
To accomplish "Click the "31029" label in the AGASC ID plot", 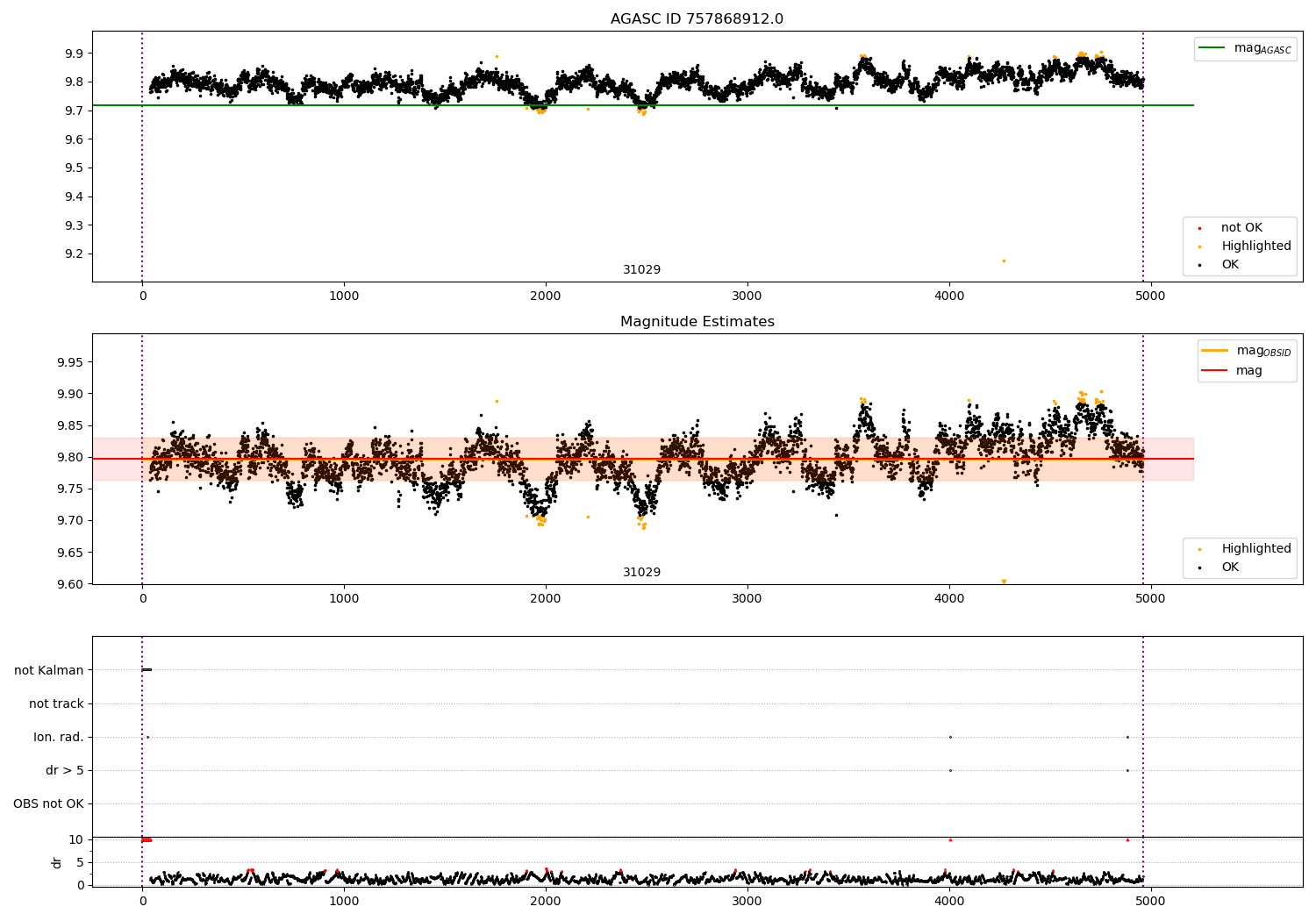I will [641, 270].
